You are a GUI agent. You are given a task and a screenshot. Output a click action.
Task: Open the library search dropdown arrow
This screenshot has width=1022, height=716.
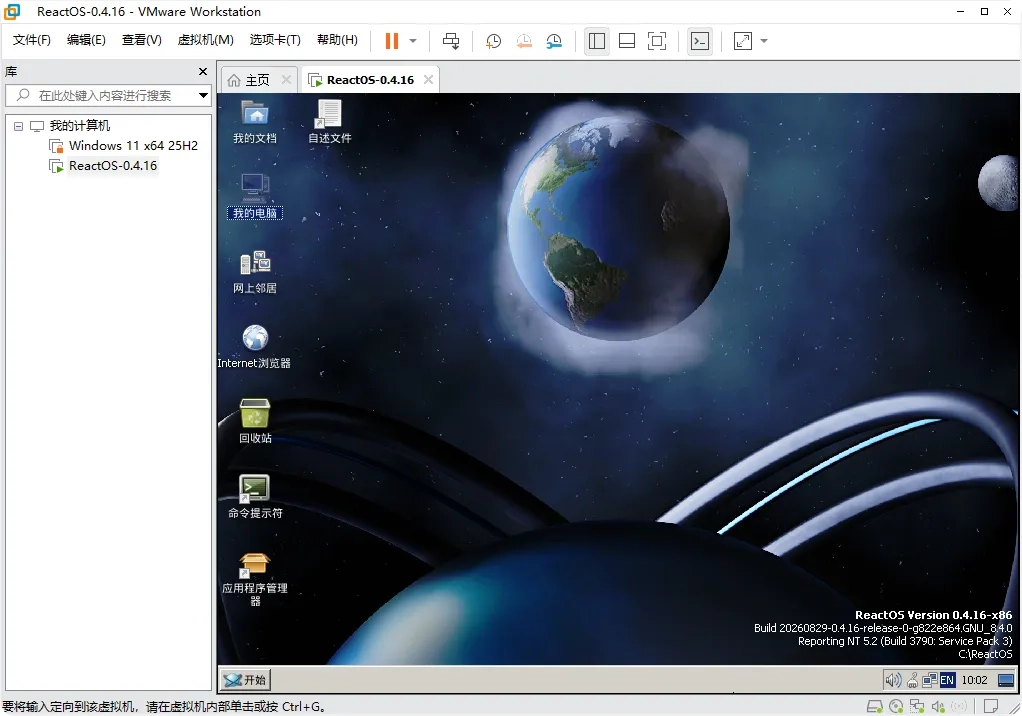click(203, 95)
